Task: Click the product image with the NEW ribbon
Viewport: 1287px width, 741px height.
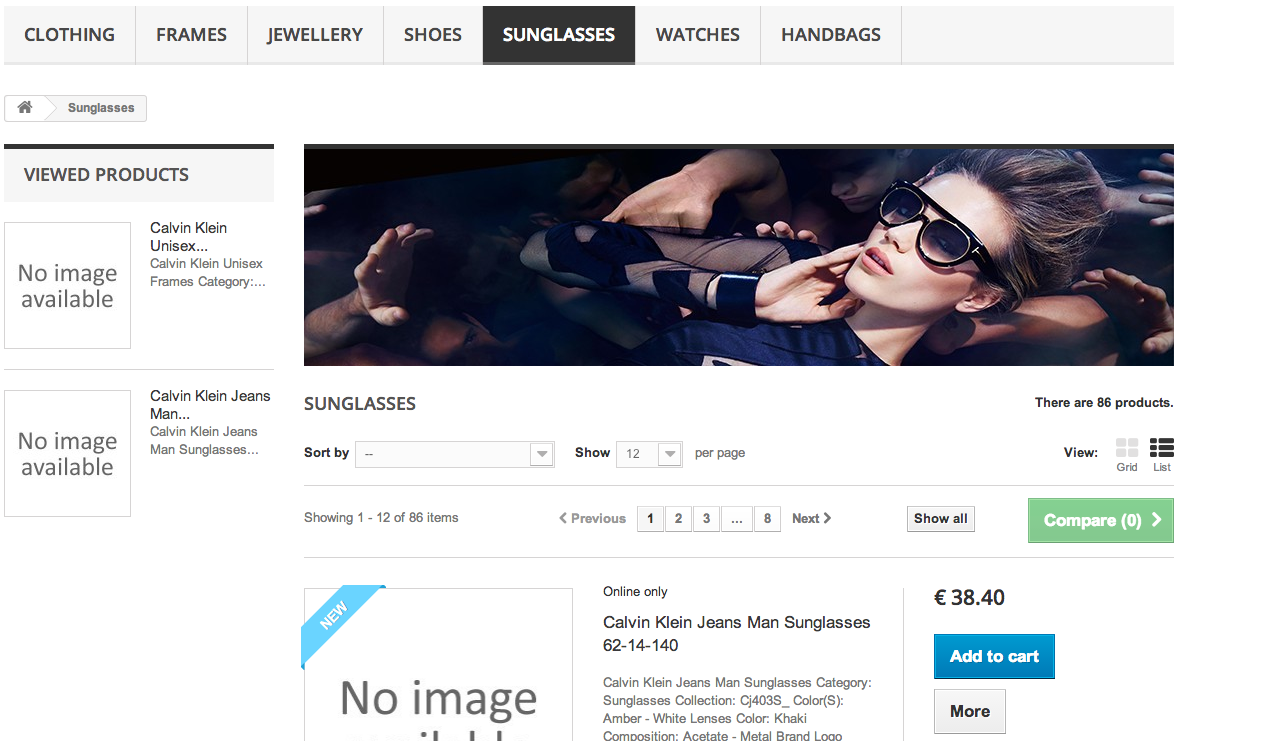Action: [x=438, y=664]
